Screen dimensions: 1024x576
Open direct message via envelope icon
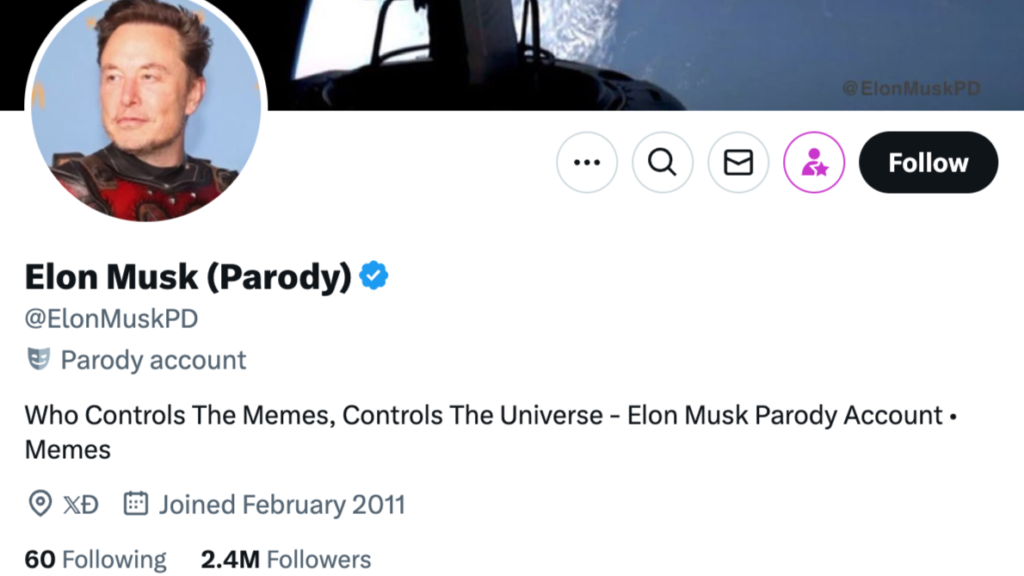[x=738, y=162]
